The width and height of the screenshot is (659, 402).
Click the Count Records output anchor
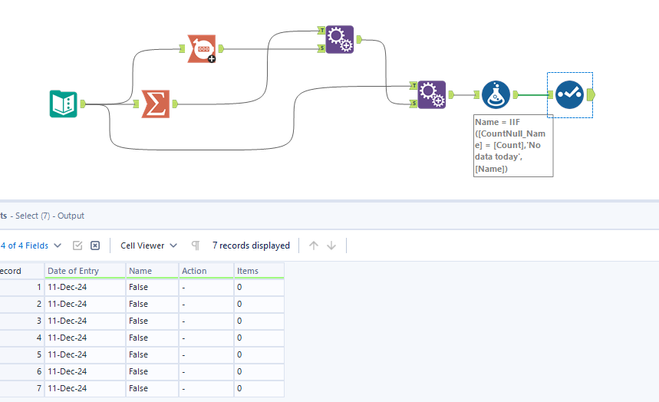click(x=221, y=49)
